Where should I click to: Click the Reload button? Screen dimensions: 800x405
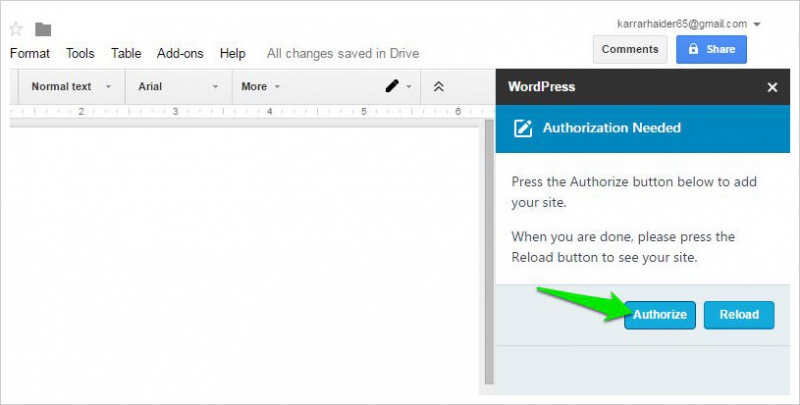(x=739, y=315)
